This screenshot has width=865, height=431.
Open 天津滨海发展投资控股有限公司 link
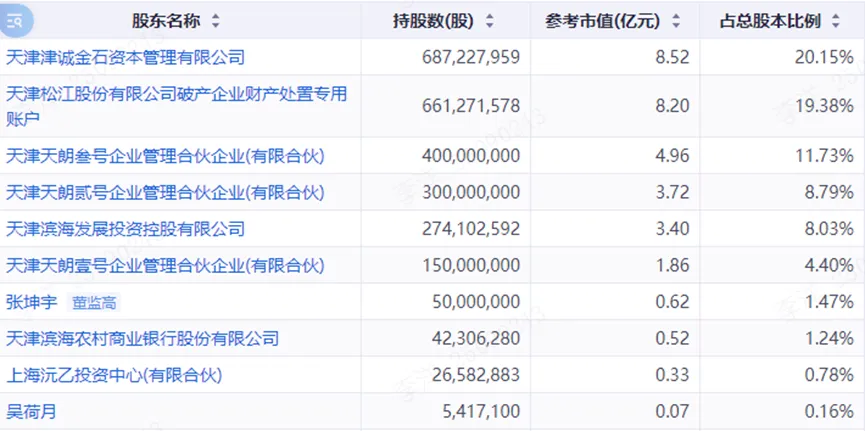click(x=125, y=228)
